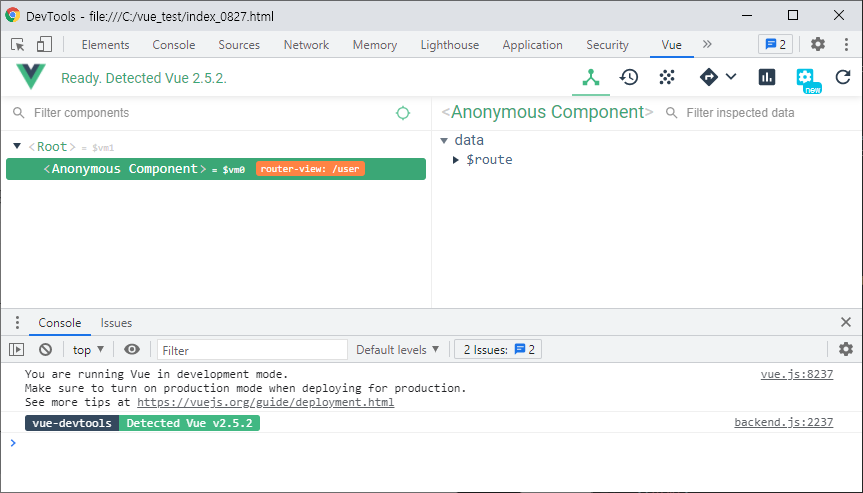Focus the Filter components field
This screenshot has height=493, width=863.
(x=209, y=113)
